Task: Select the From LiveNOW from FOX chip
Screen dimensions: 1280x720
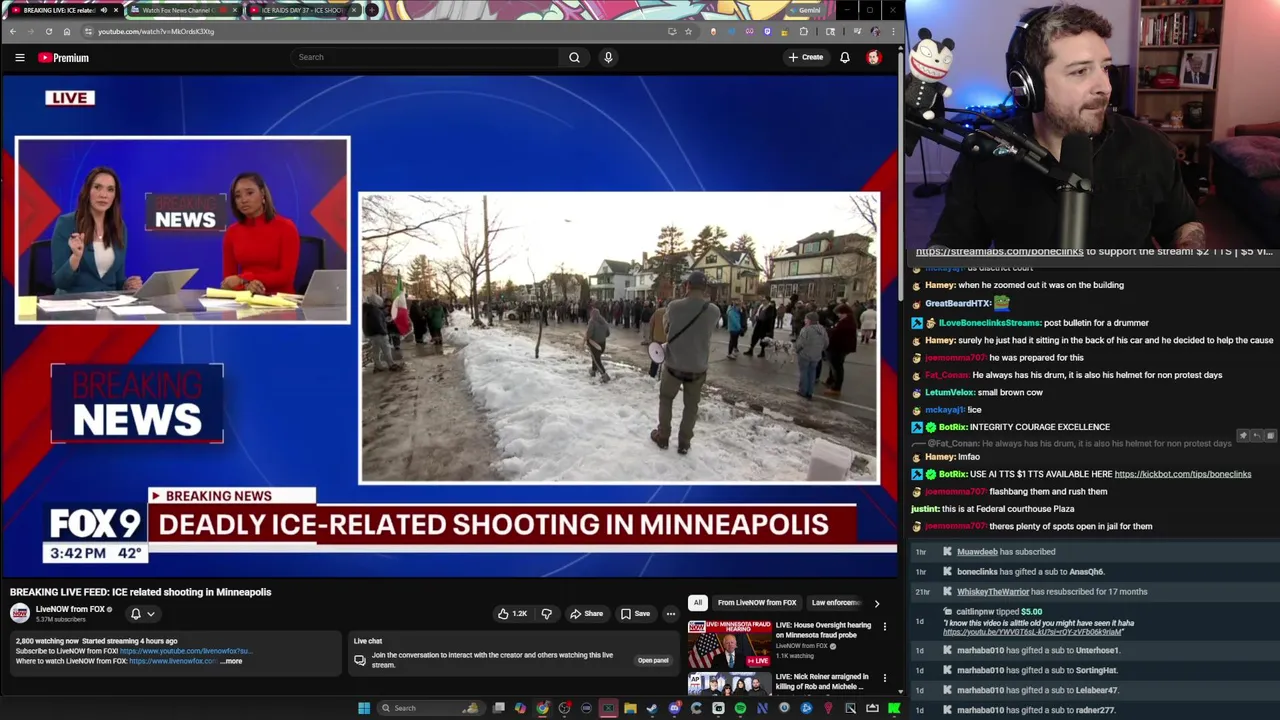Action: (x=757, y=603)
